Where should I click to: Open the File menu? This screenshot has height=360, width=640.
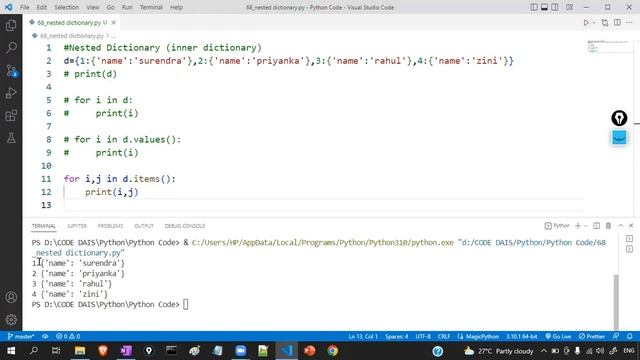point(24,7)
